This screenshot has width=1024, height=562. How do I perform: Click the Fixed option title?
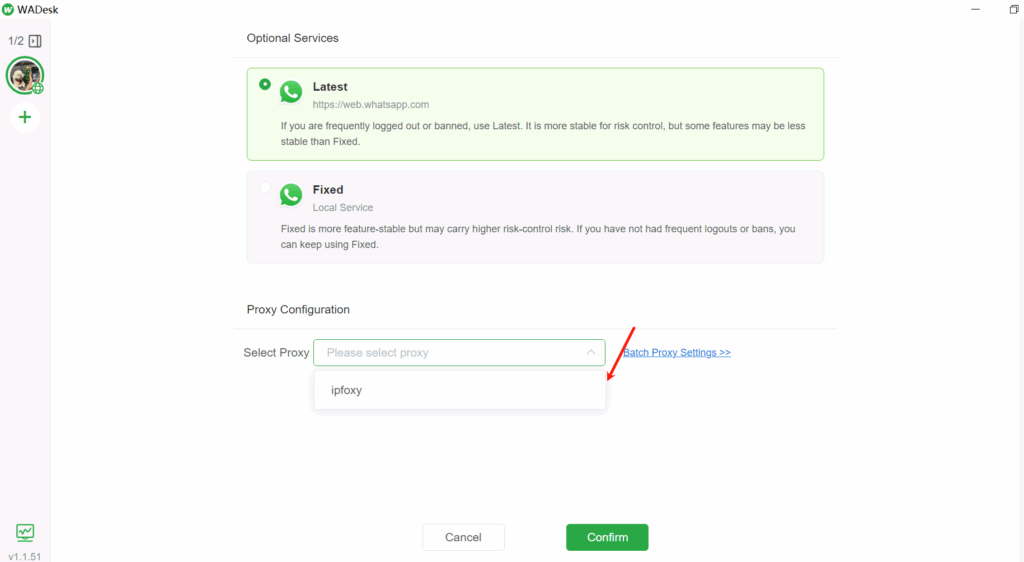[328, 190]
